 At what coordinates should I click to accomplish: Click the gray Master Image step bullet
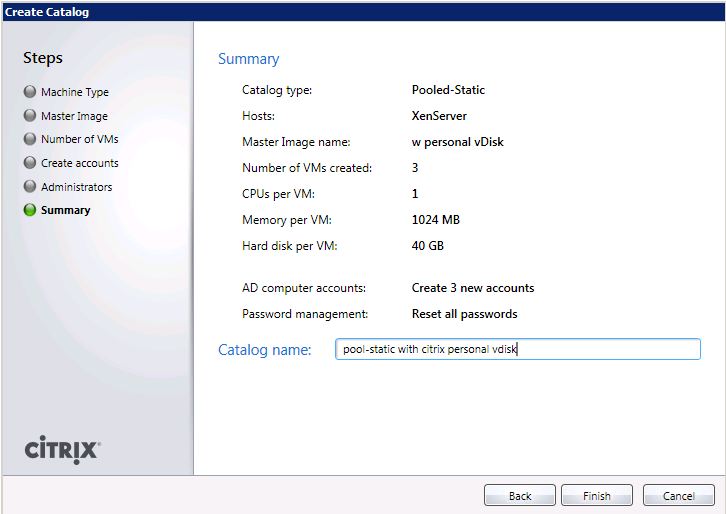tap(30, 115)
